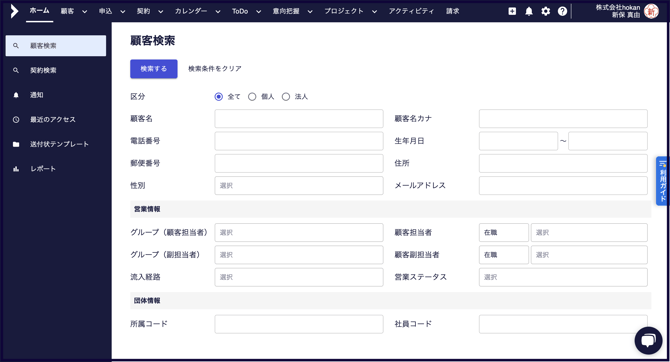This screenshot has width=670, height=362.
Task: Expand the カレンダー menu chevron
Action: point(218,12)
